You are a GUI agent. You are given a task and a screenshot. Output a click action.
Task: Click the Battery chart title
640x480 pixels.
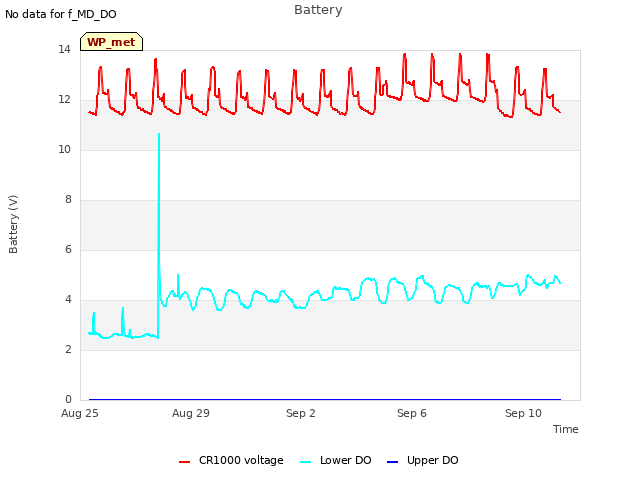click(318, 10)
